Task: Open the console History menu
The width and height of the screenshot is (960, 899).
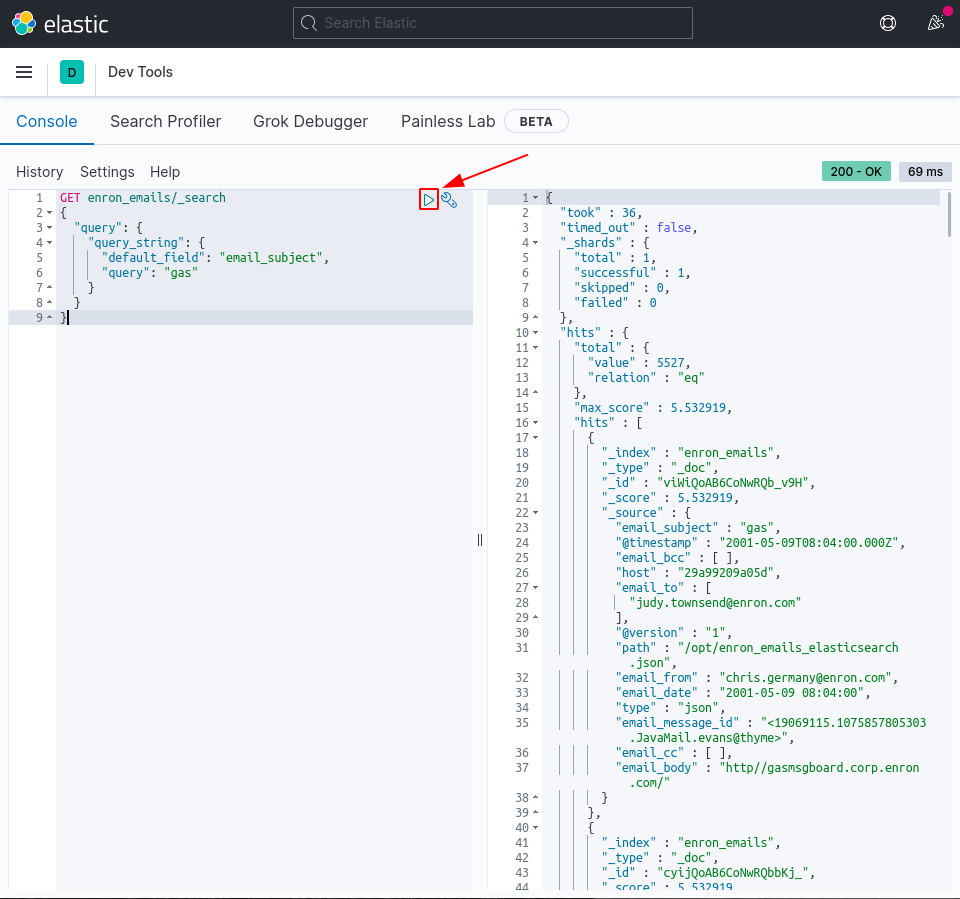Action: 39,172
